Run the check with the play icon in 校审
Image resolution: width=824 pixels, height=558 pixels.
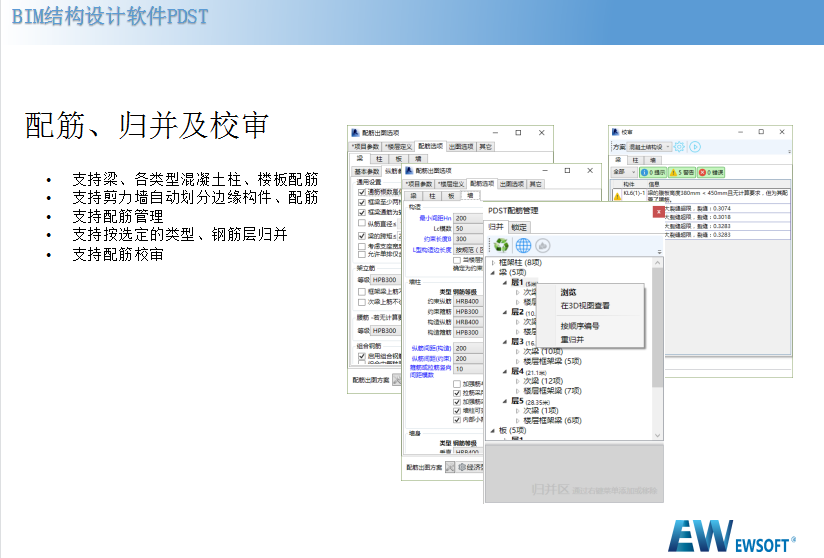695,147
